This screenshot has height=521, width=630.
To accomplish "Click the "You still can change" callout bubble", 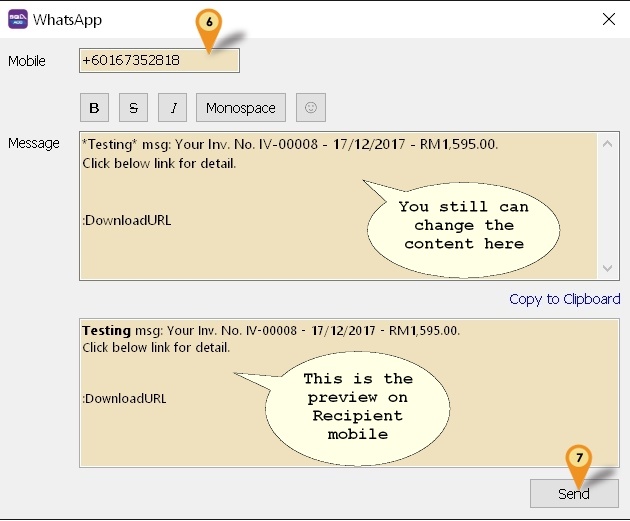I will click(x=463, y=225).
